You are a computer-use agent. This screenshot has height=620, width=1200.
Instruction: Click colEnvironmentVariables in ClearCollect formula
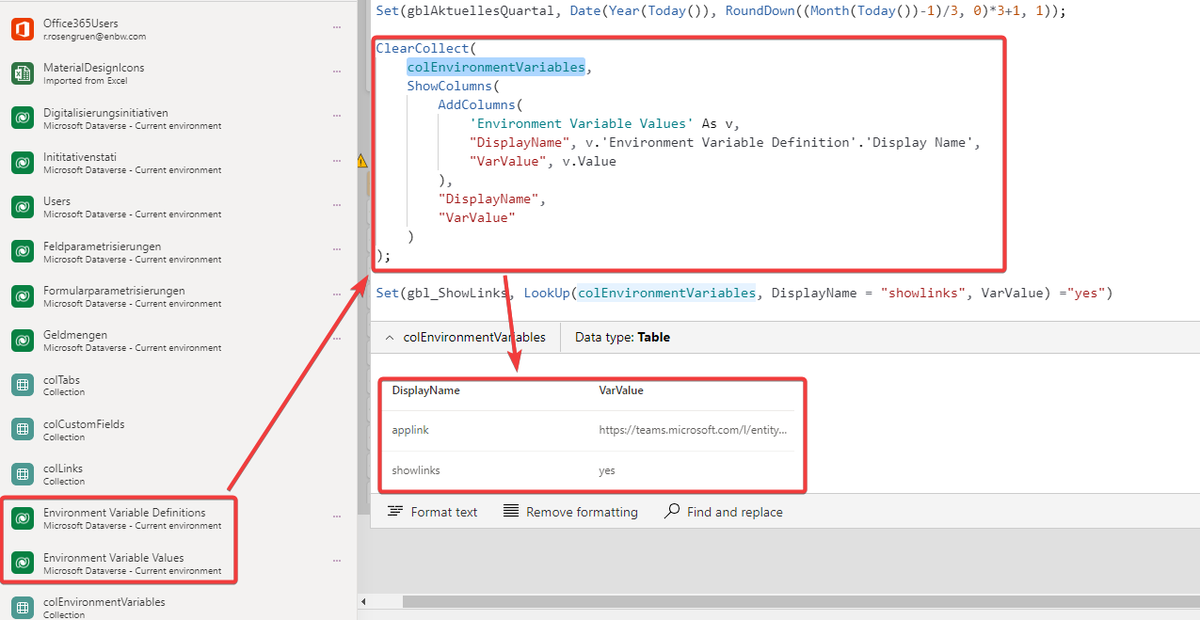[496, 67]
